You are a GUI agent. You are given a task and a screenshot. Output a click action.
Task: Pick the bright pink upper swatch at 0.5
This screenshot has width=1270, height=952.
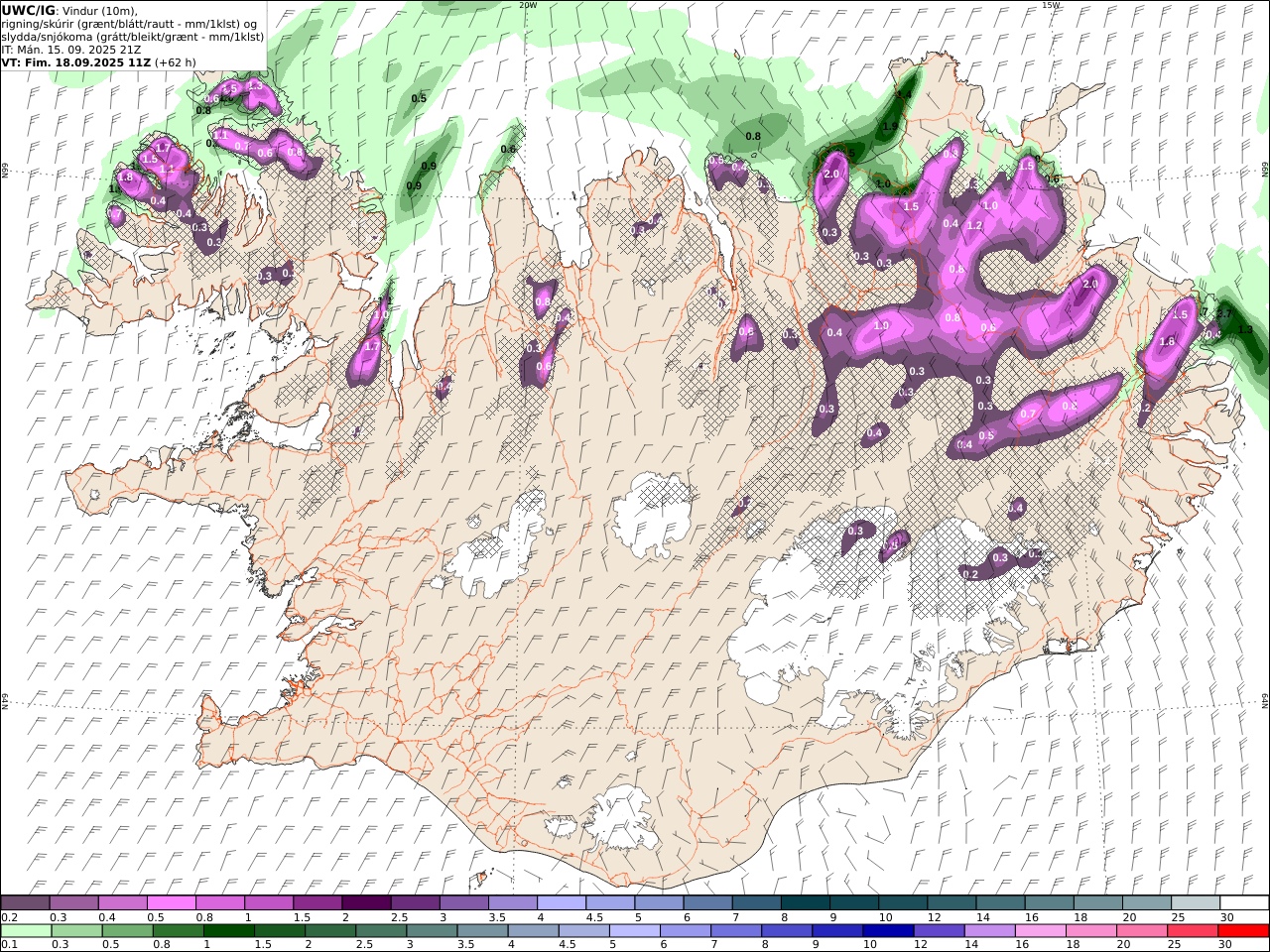[172, 902]
